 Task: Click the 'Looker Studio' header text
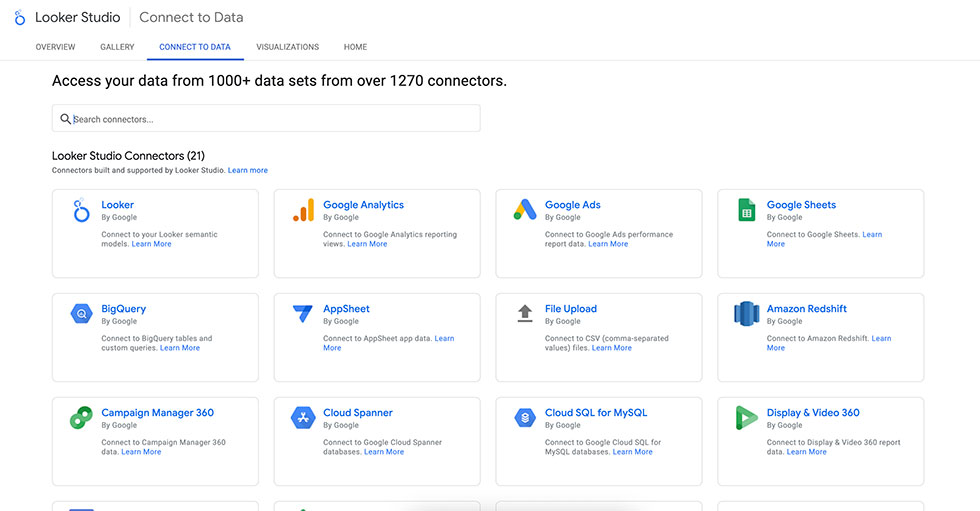(x=78, y=17)
